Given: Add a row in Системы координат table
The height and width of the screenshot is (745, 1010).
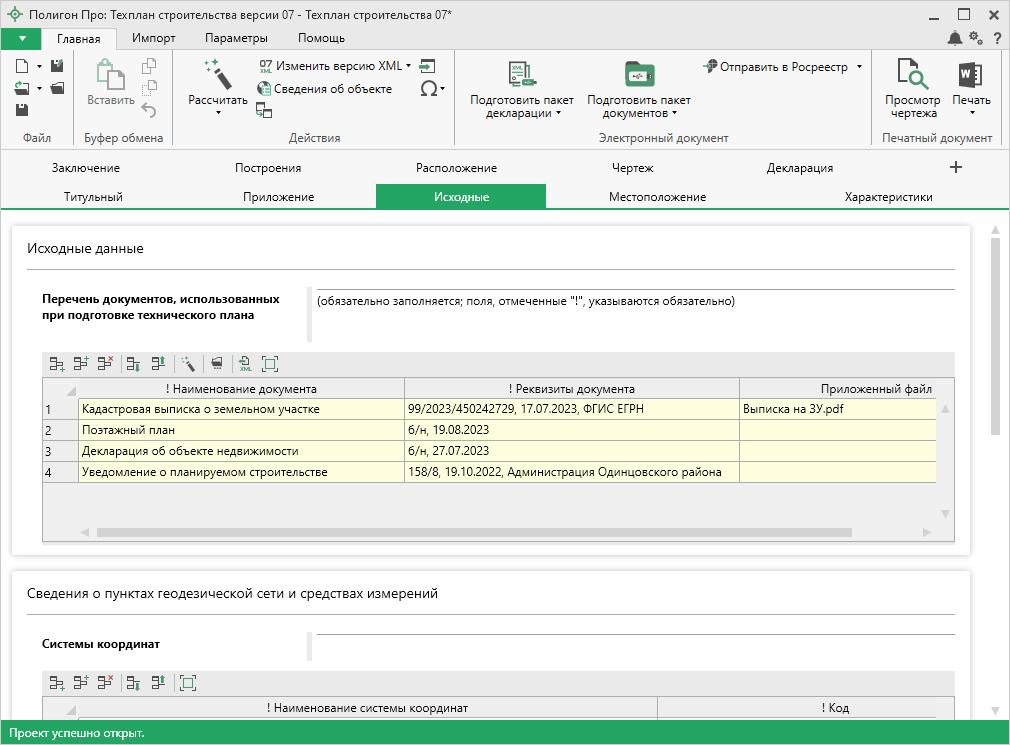Looking at the screenshot, I should click(57, 683).
